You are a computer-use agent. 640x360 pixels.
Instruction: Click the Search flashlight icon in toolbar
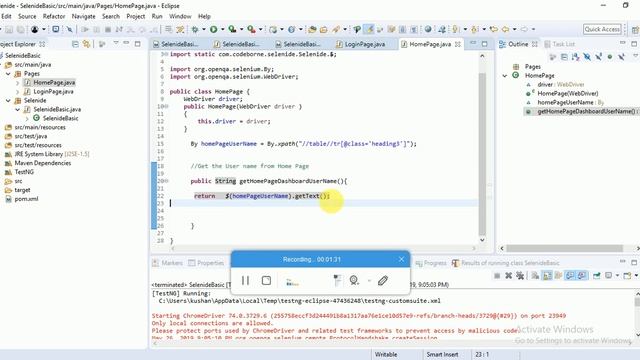click(x=336, y=29)
